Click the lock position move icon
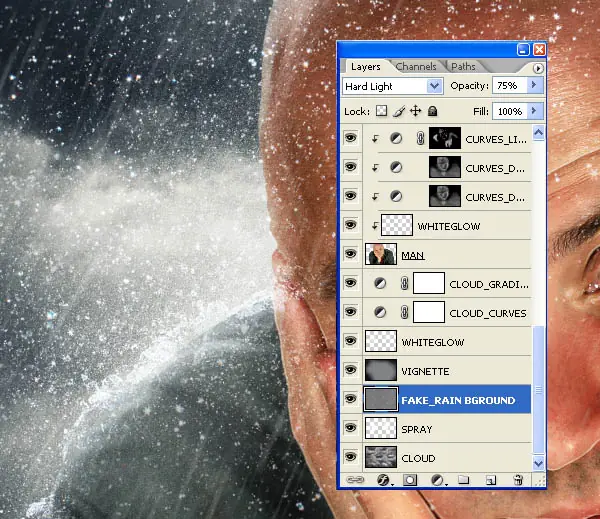Image resolution: width=600 pixels, height=519 pixels. (416, 111)
